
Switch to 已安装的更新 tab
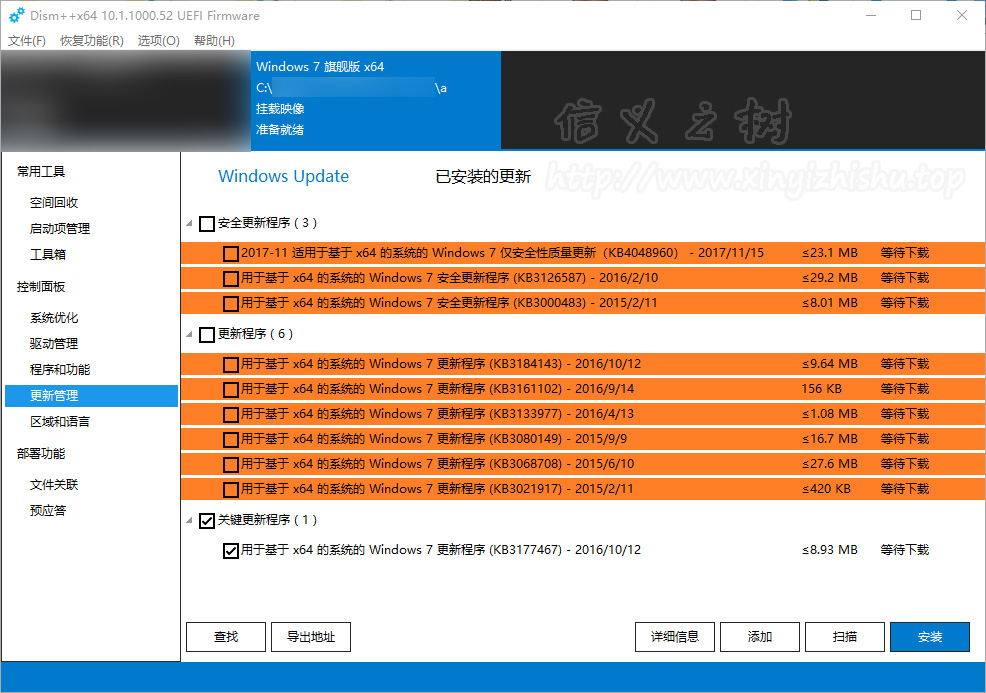483,177
